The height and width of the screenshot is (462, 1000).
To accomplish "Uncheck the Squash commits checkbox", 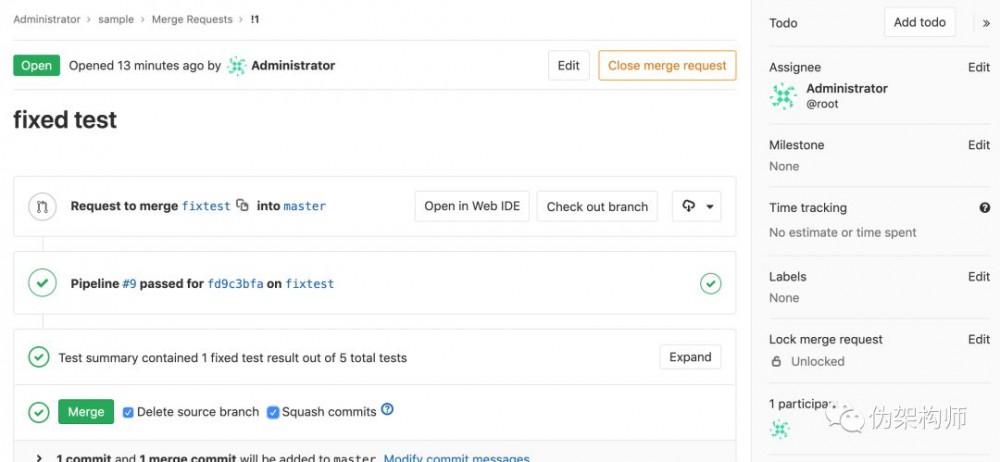I will tap(273, 412).
